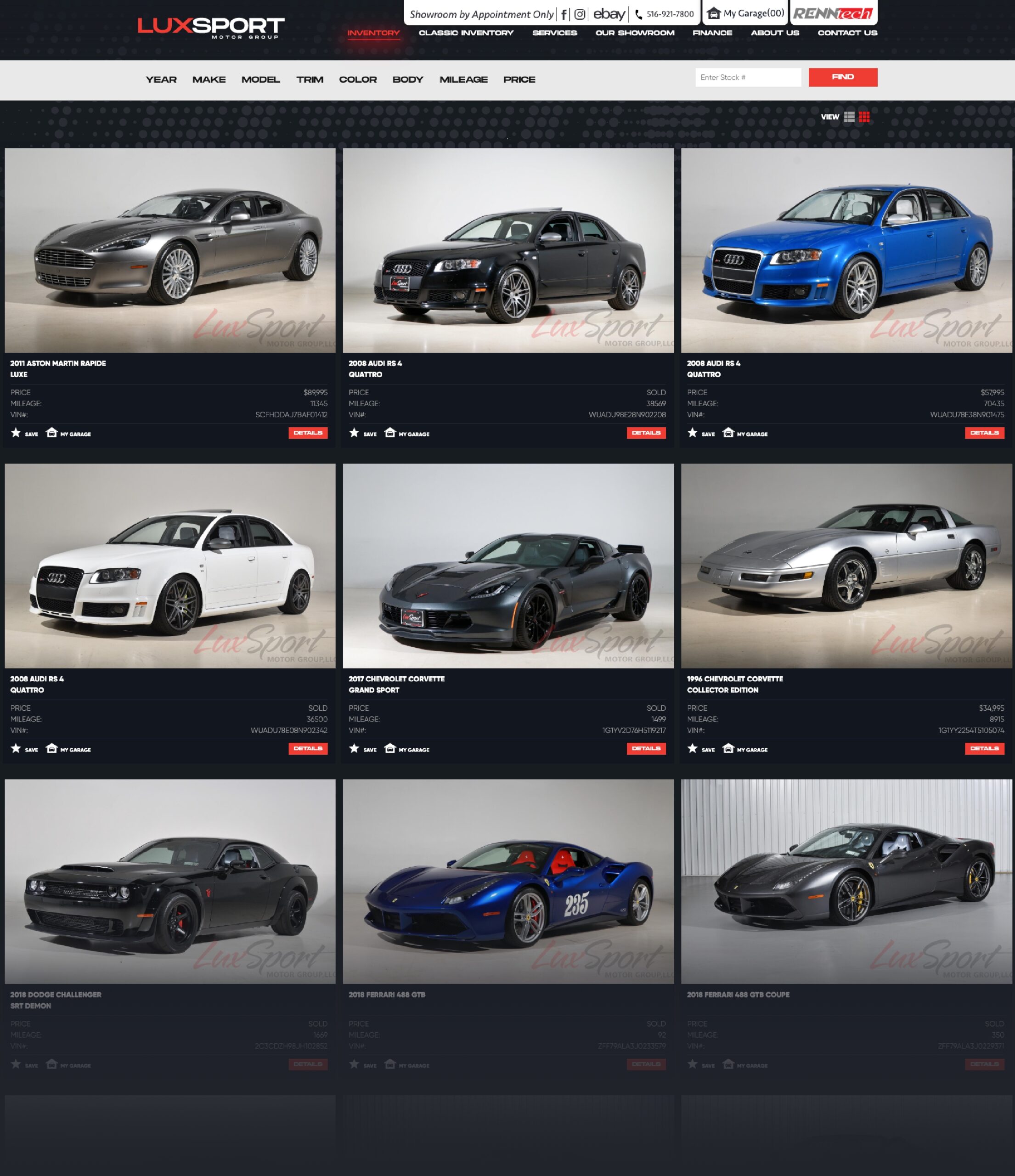Select the INVENTORY nav item
The width and height of the screenshot is (1015, 1176).
374,33
